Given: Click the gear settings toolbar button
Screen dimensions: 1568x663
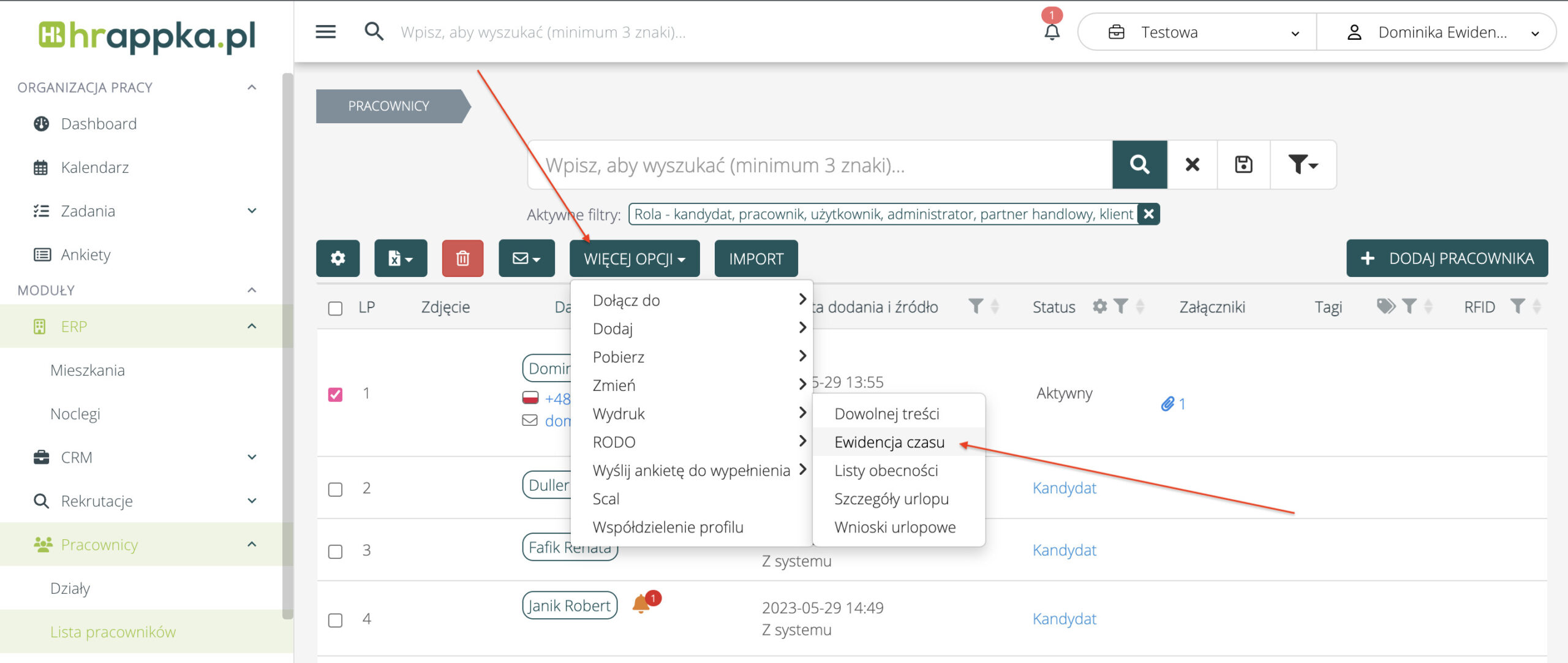Looking at the screenshot, I should coord(337,259).
